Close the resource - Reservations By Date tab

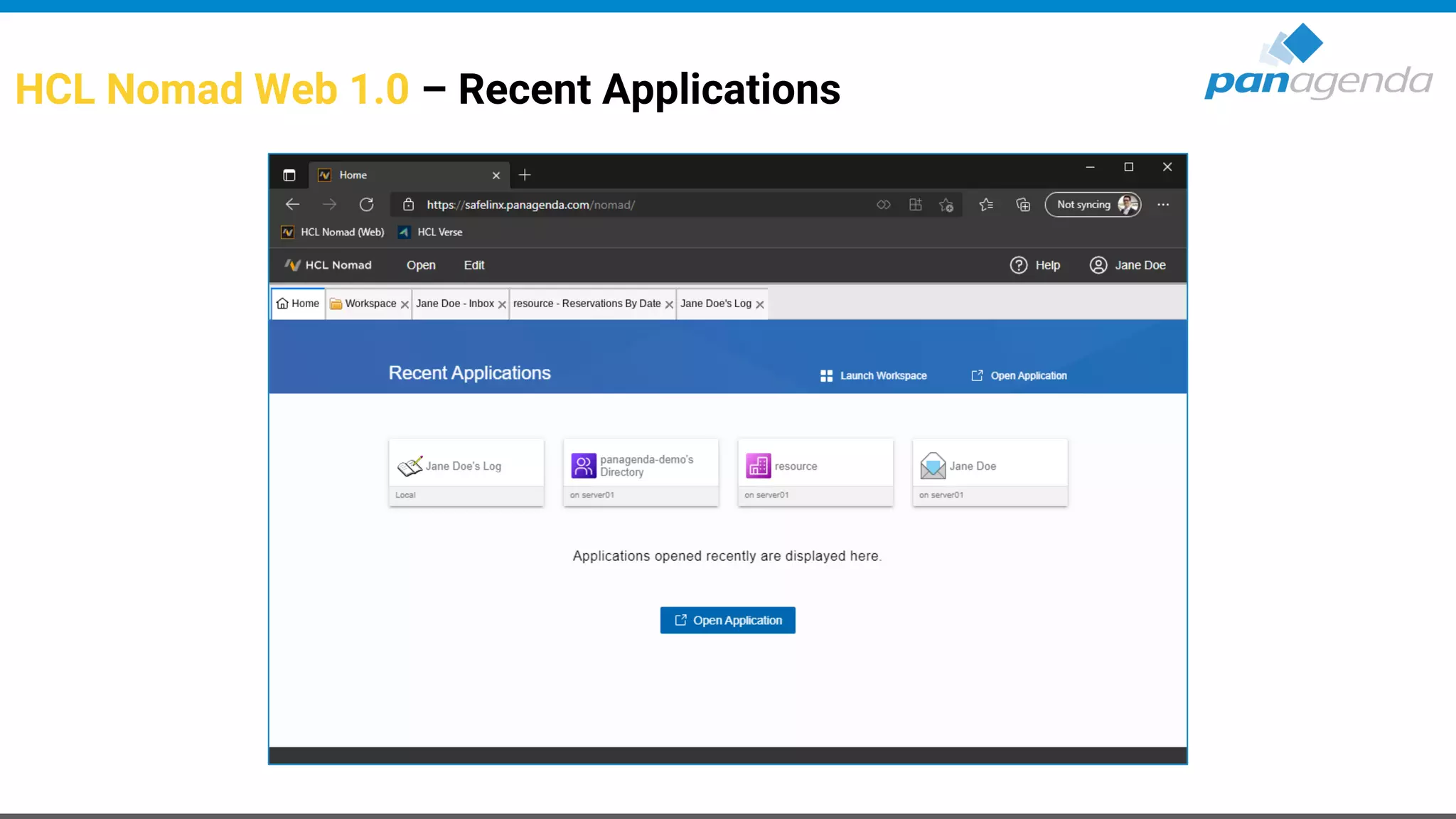click(669, 304)
